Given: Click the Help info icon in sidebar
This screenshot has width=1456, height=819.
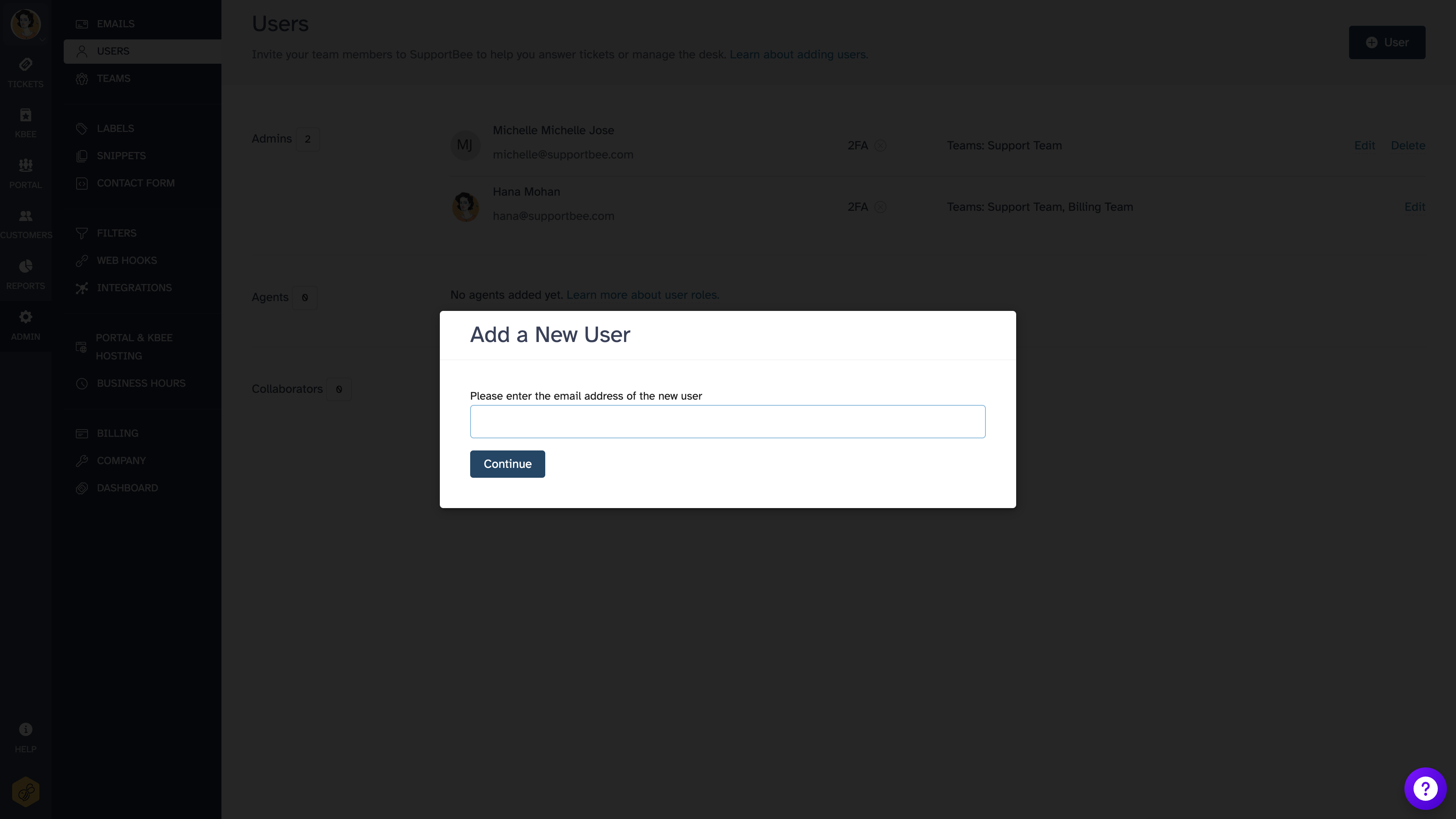Looking at the screenshot, I should tap(25, 729).
